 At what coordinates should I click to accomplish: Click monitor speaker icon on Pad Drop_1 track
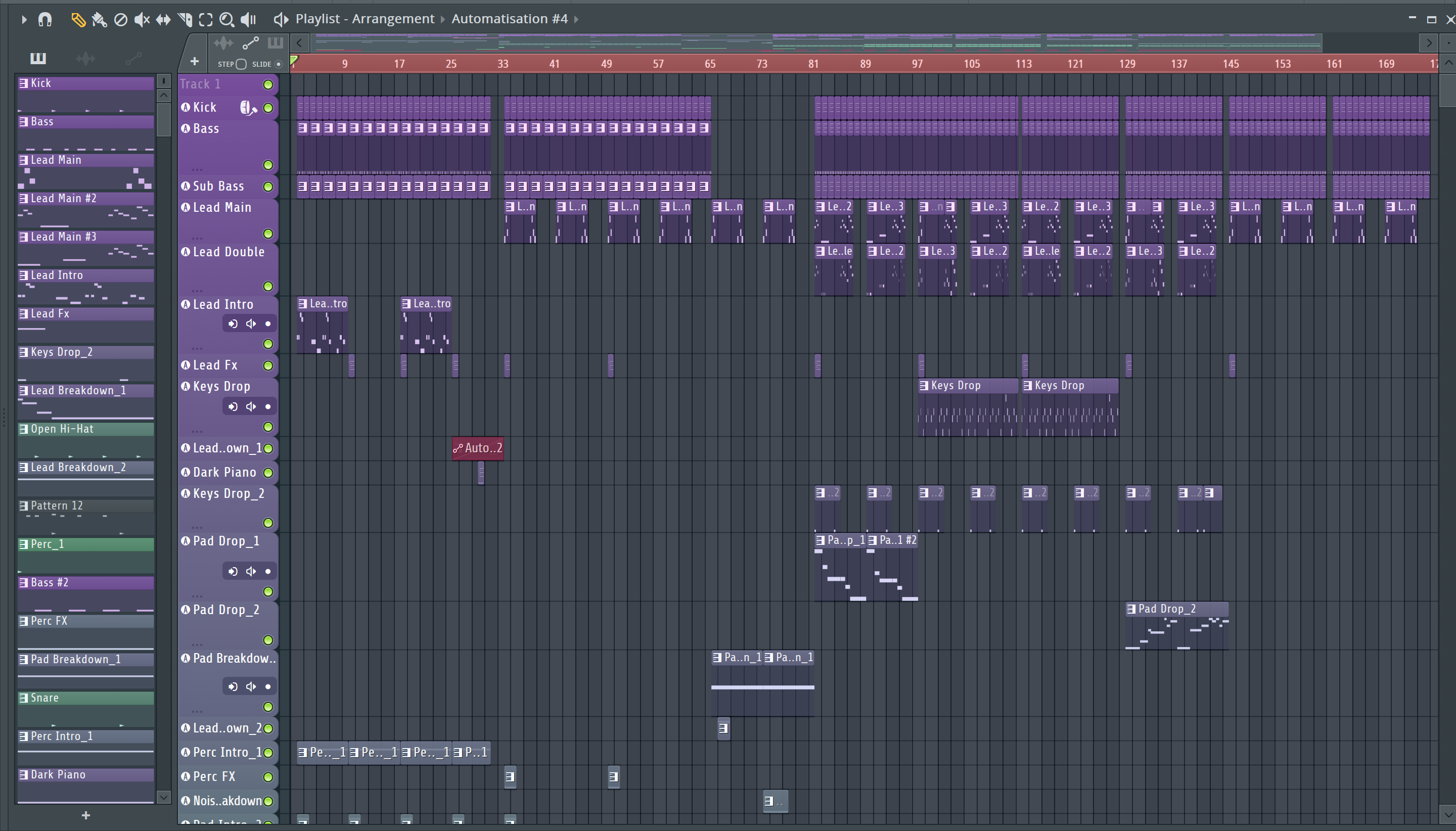point(251,571)
